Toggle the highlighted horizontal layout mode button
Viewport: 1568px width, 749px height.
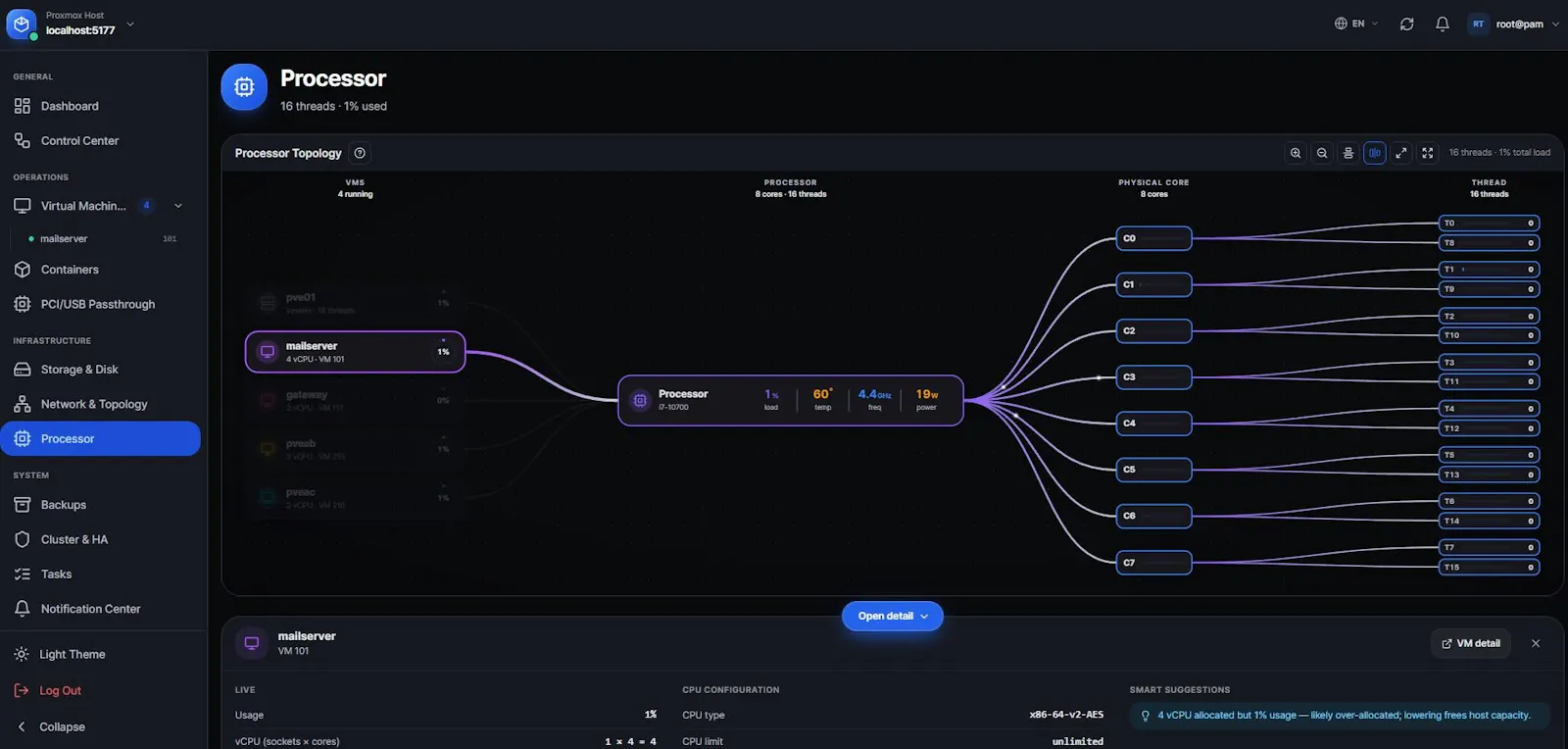coord(1375,153)
